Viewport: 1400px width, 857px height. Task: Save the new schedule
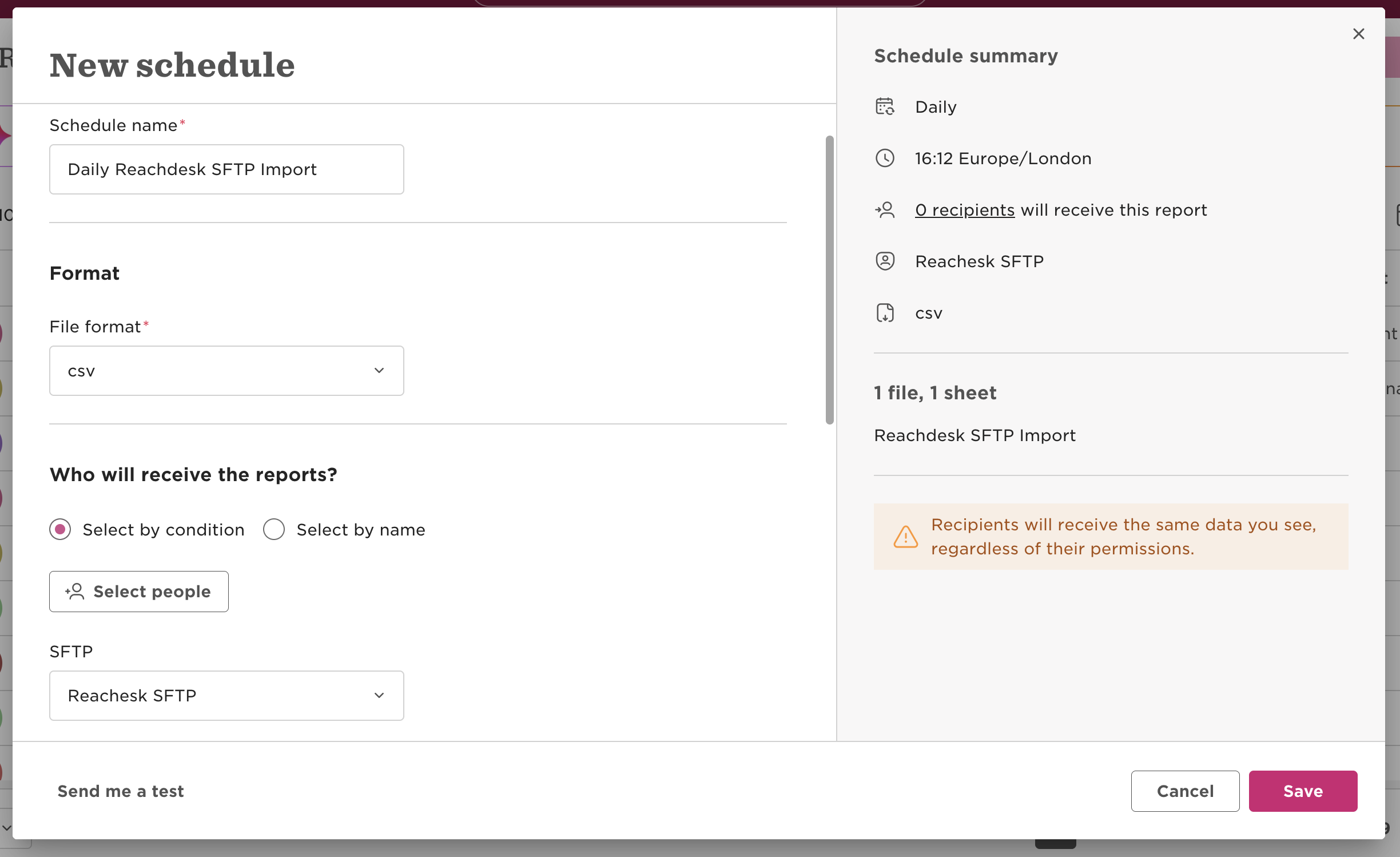pos(1303,791)
